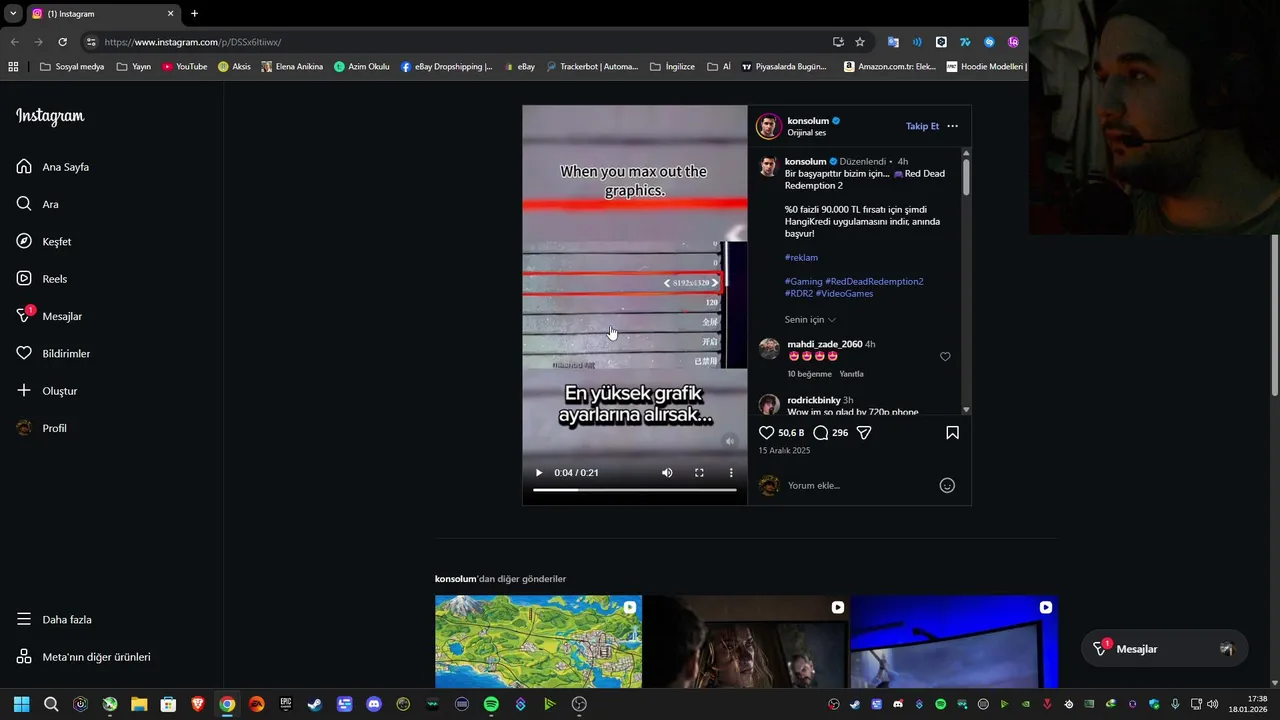1280x720 pixels.
Task: Click the Instagram logo
Action: 50,116
